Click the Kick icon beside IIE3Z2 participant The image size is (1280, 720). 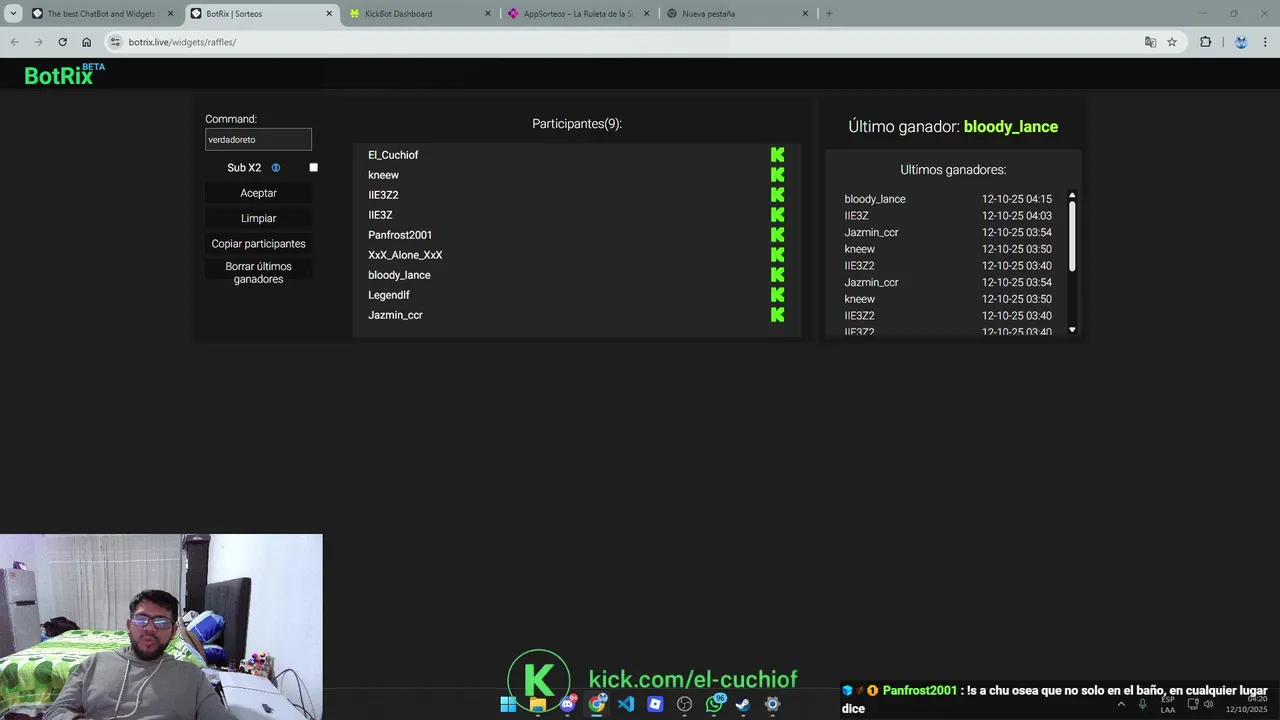pyautogui.click(x=777, y=195)
